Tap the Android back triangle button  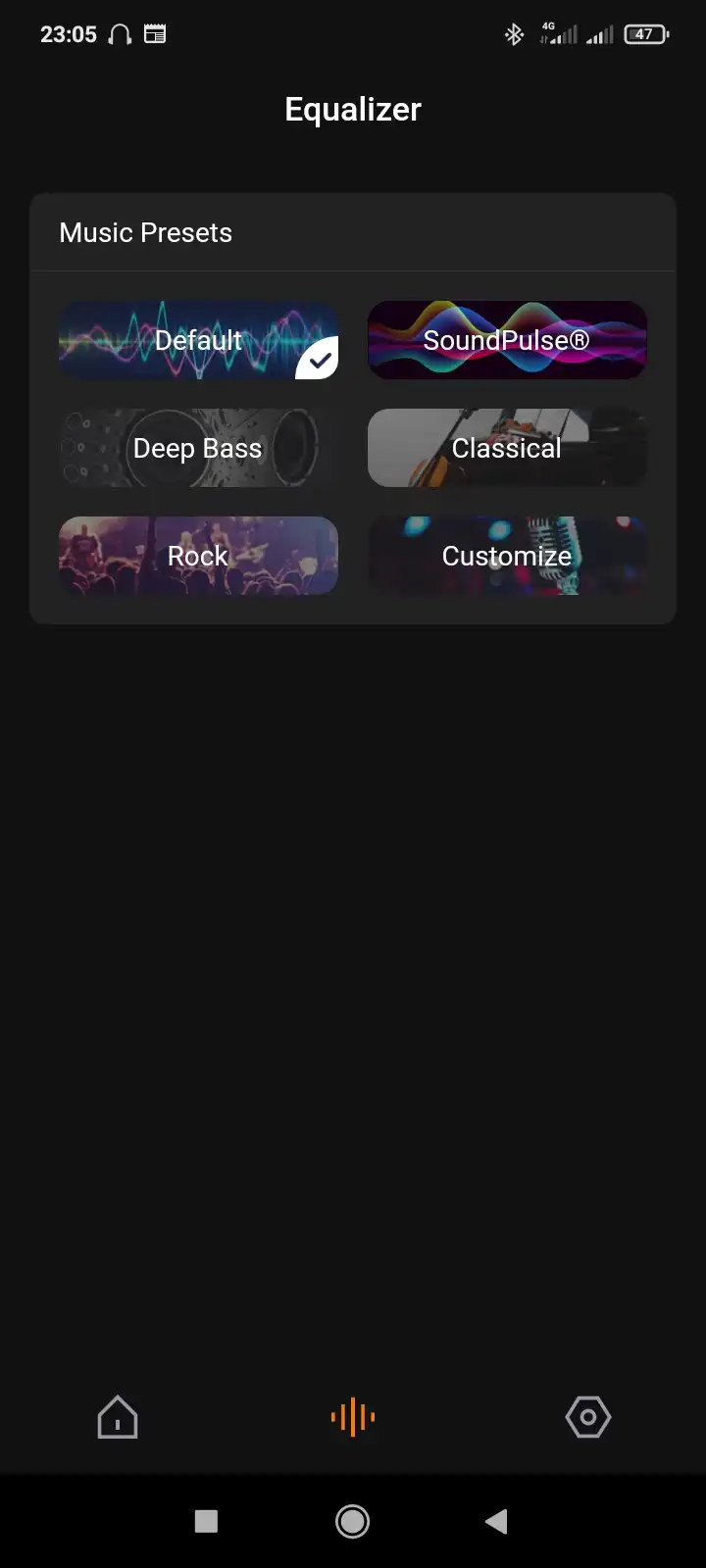(x=496, y=1521)
